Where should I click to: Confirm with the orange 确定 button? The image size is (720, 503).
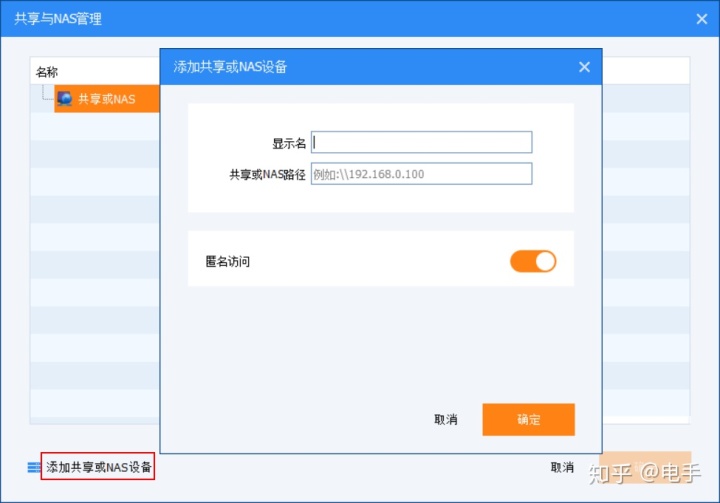point(529,419)
